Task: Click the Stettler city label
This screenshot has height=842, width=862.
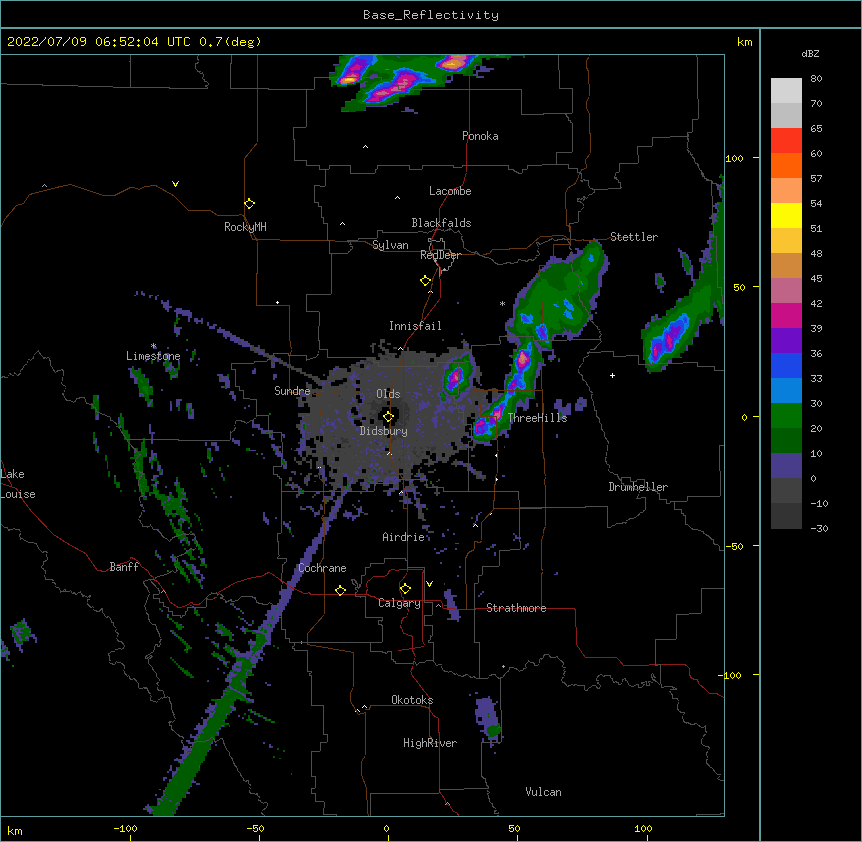Action: coord(634,237)
